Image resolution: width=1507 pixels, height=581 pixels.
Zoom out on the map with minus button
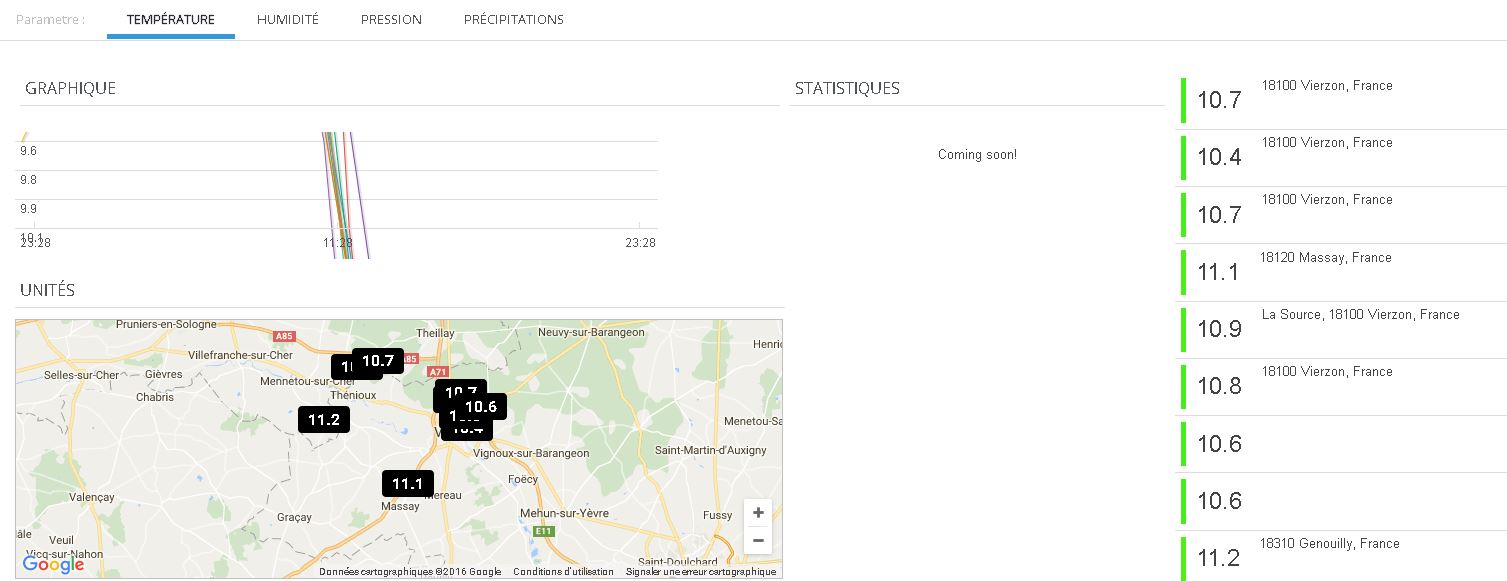tap(758, 541)
